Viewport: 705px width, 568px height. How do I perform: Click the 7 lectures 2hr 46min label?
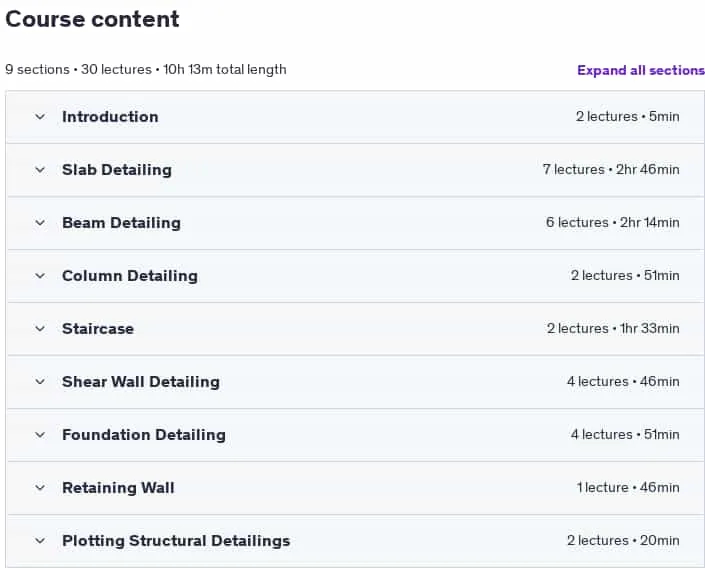[611, 170]
